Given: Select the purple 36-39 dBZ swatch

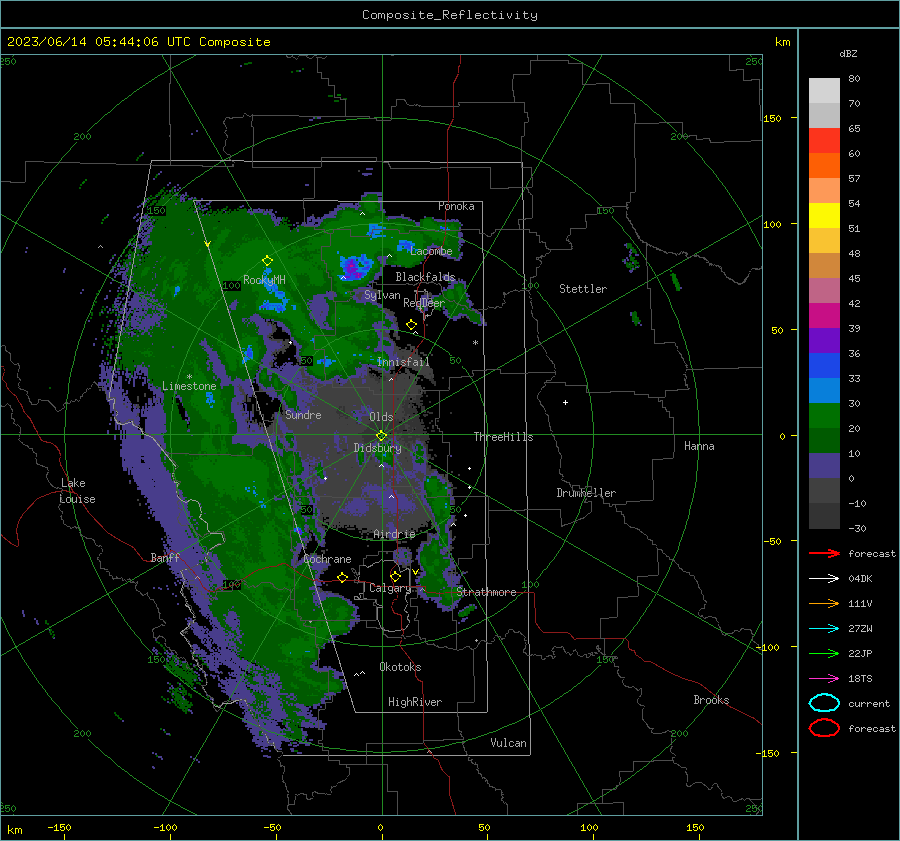Looking at the screenshot, I should click(x=824, y=340).
